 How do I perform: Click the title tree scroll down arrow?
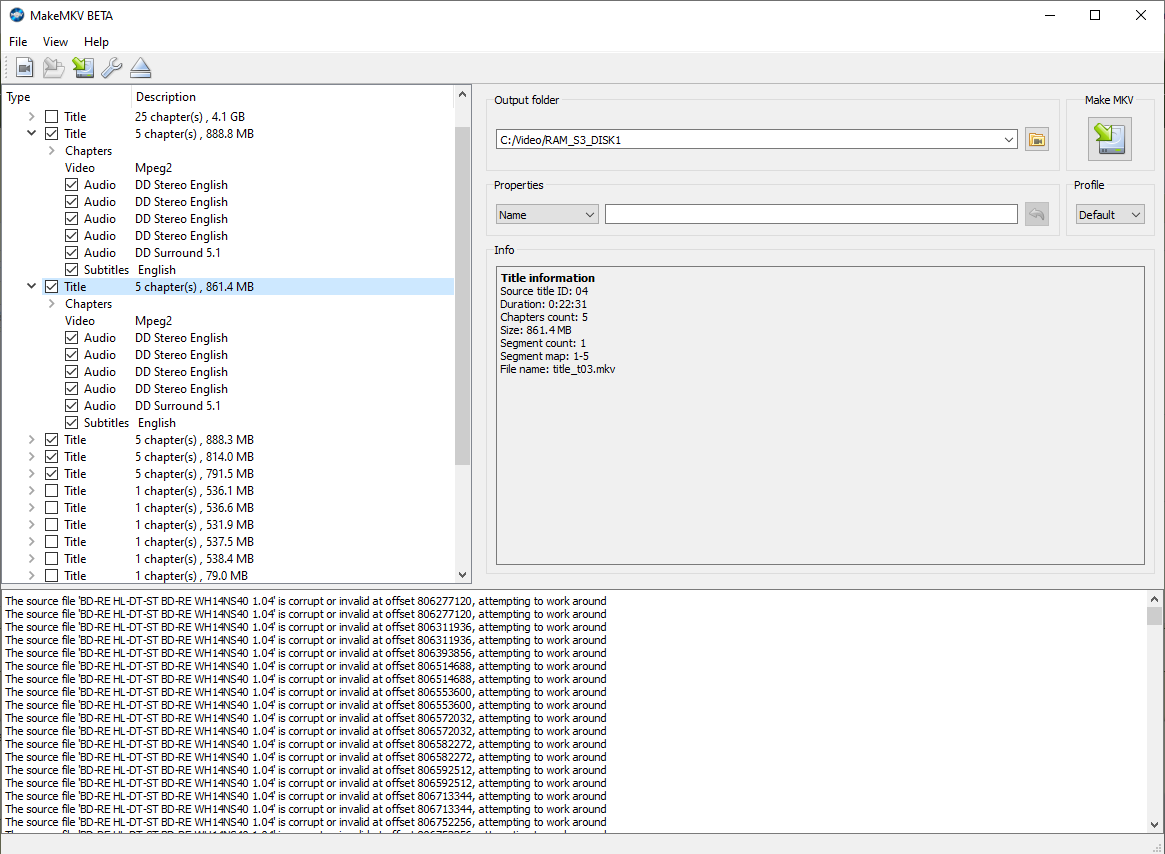[462, 575]
